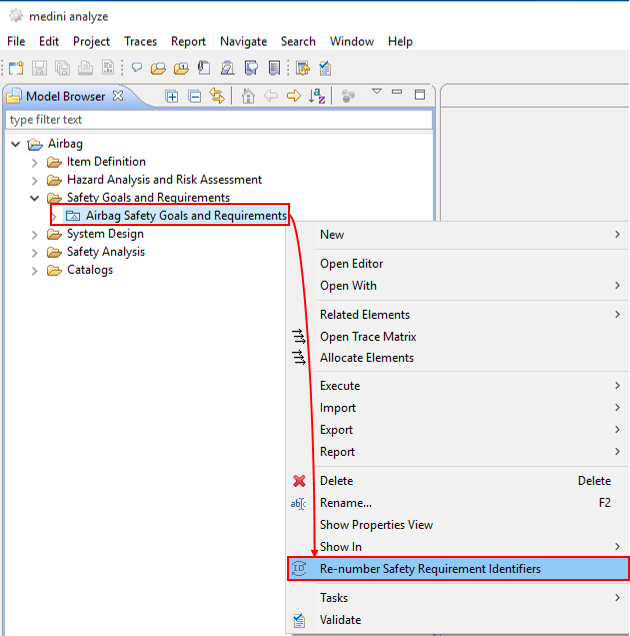Choose Show Properties View

click(458, 525)
